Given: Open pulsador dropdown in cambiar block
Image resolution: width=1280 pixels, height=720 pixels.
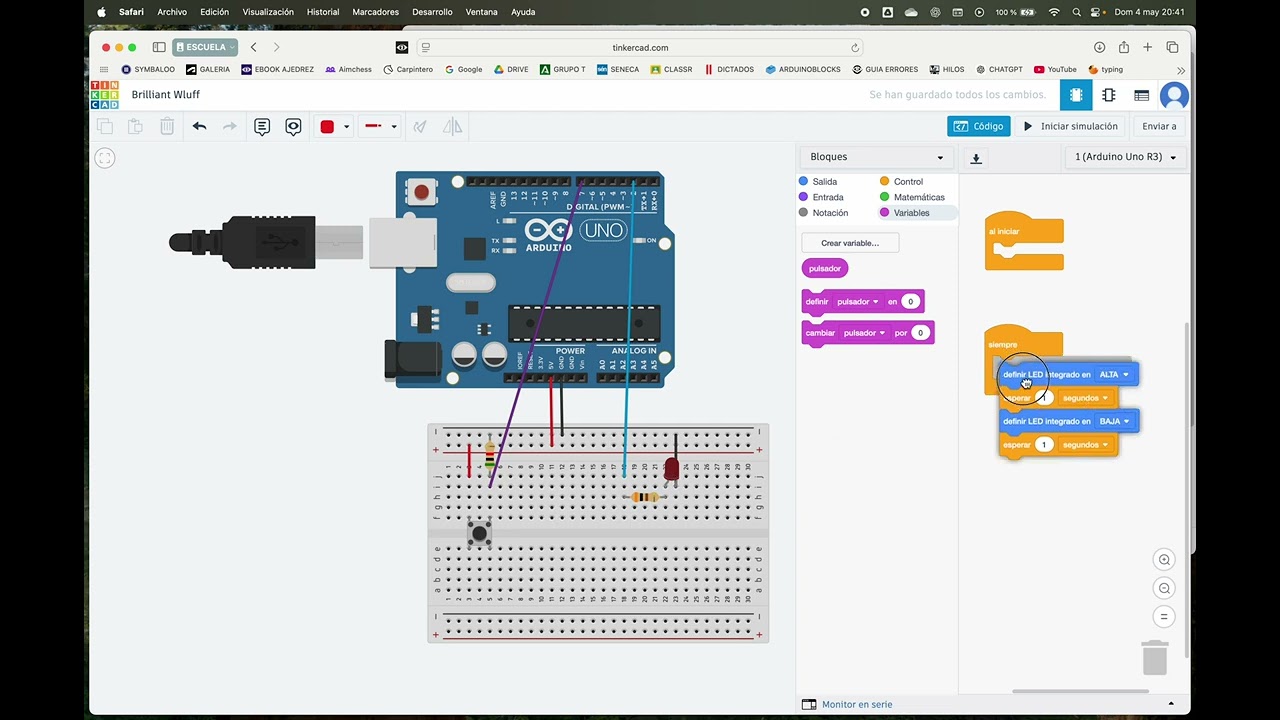Looking at the screenshot, I should [x=864, y=333].
